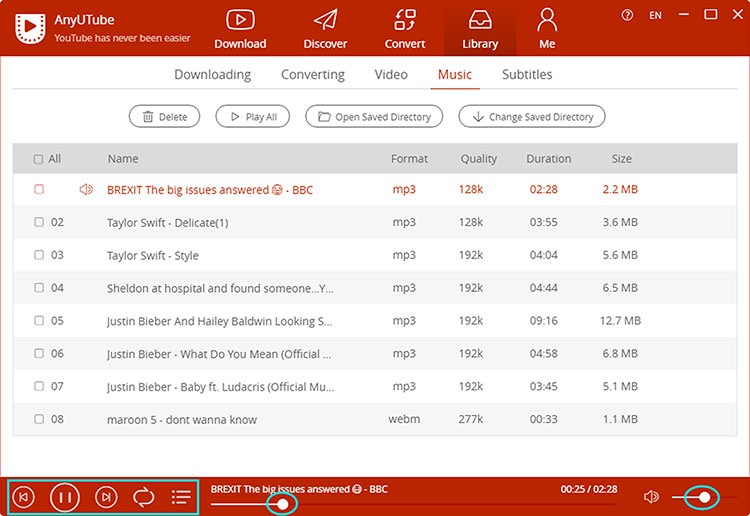This screenshot has height=516, width=750.
Task: Click the Size column header
Action: click(621, 159)
